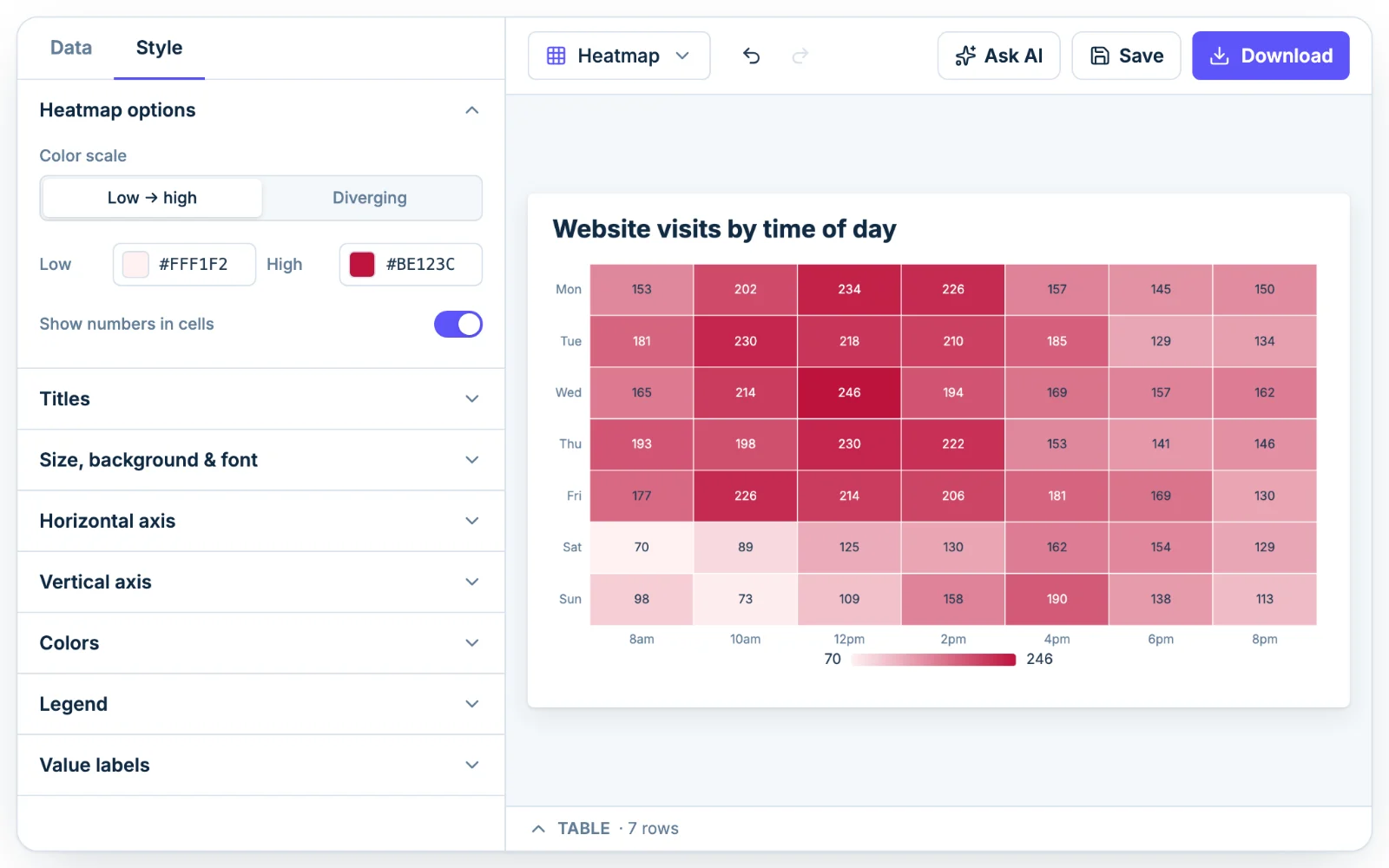The image size is (1389, 868).
Task: Click the Download arrow icon
Action: 1220,56
